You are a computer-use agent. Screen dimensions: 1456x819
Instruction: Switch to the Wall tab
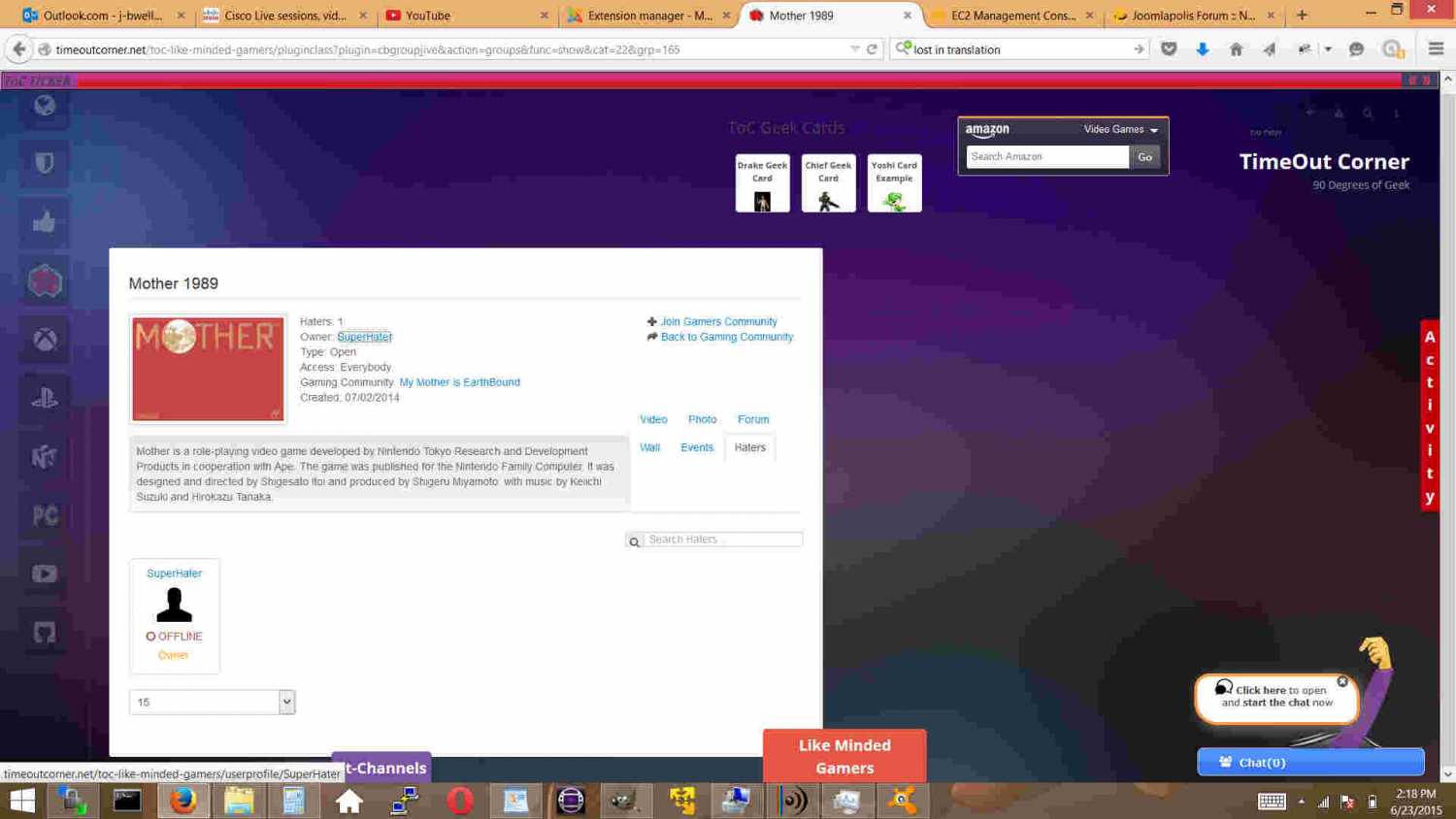click(649, 447)
